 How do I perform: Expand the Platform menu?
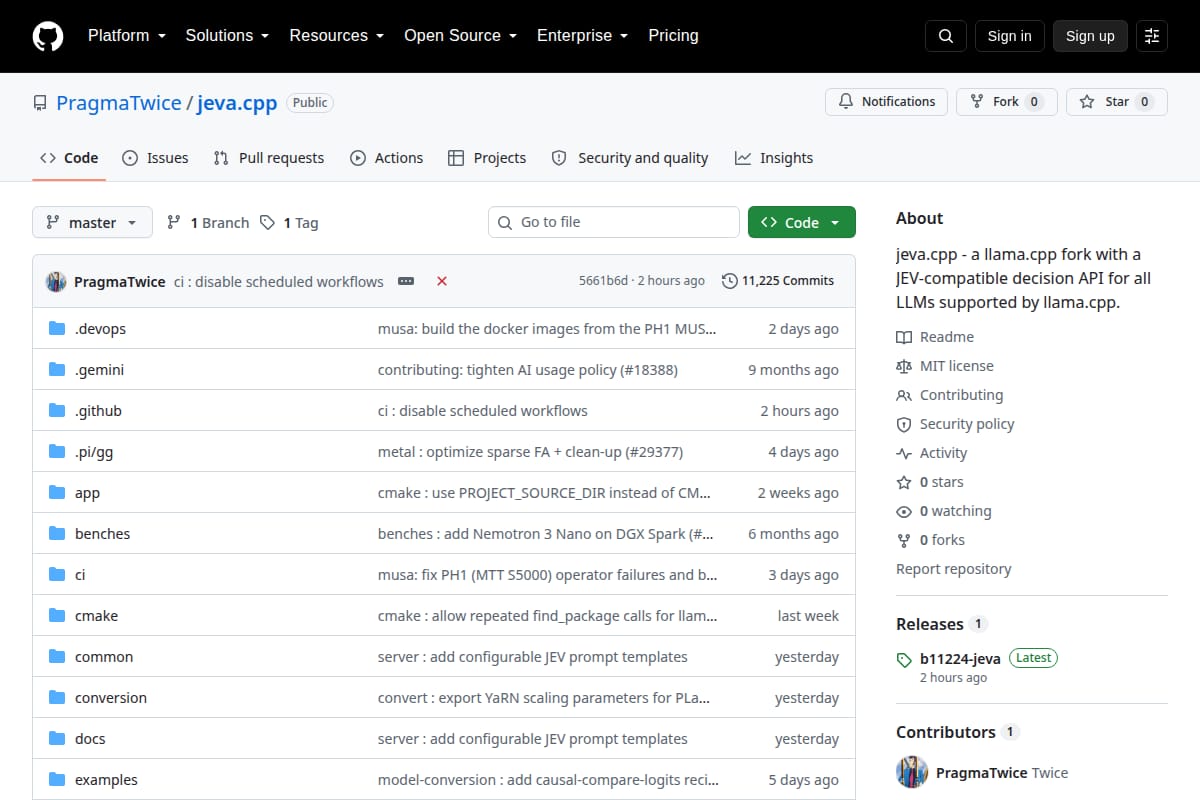tap(126, 36)
